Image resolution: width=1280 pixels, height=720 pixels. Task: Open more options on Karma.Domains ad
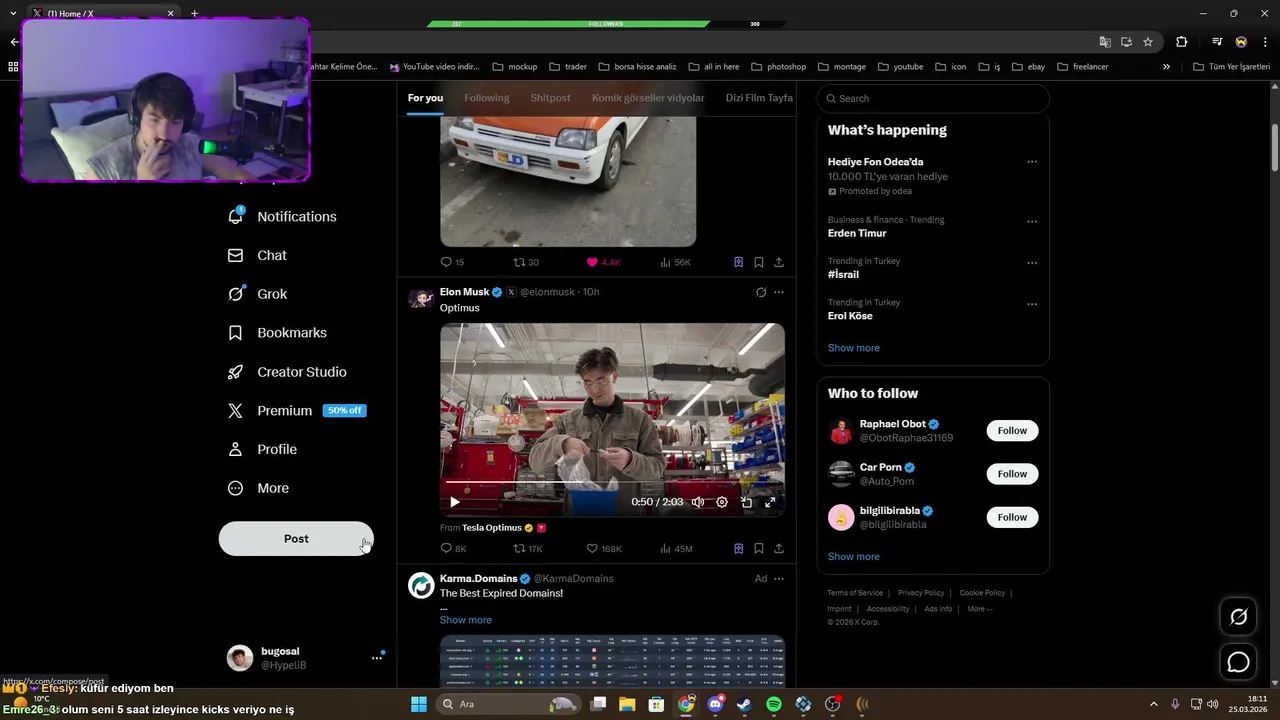point(779,578)
